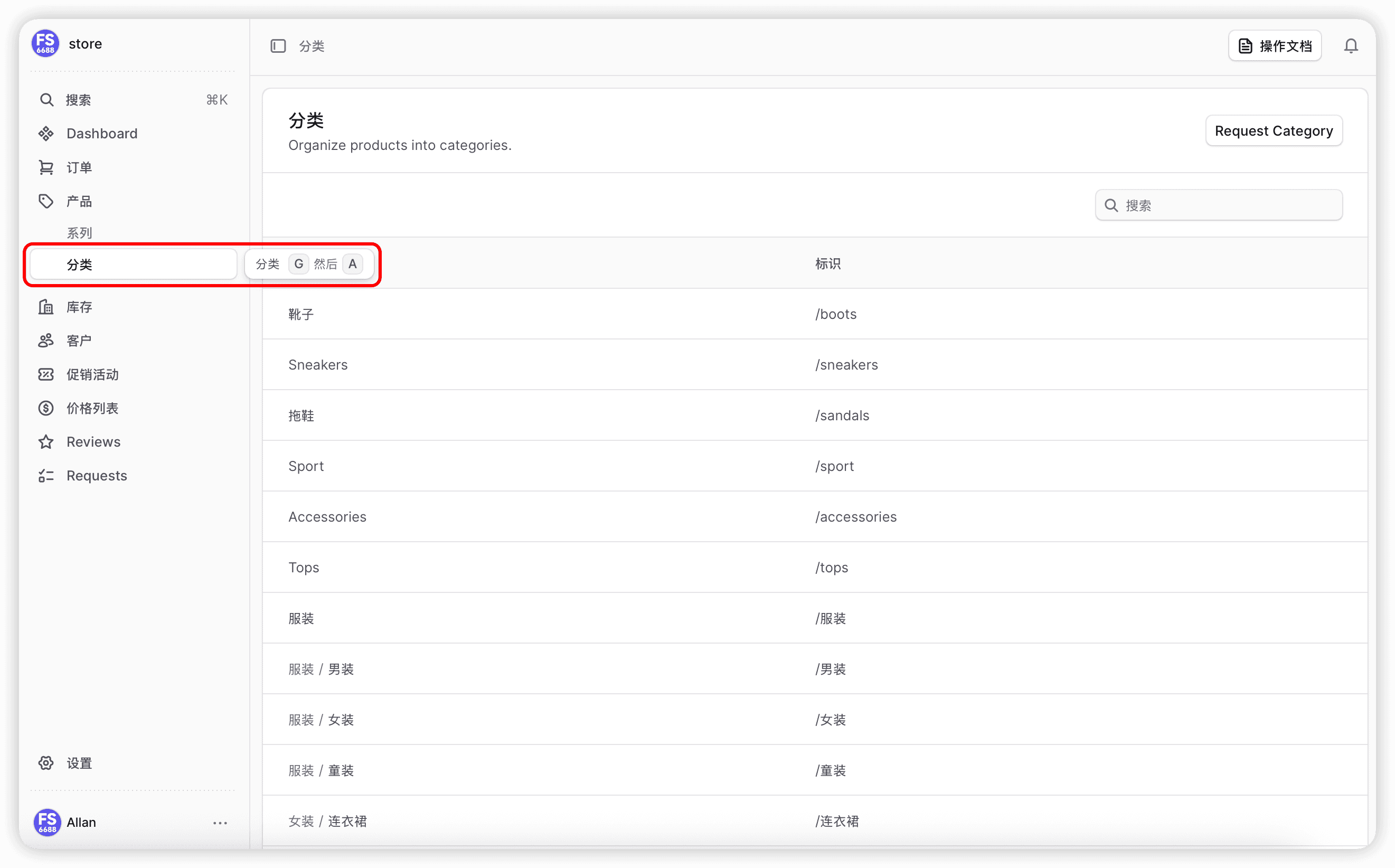Open the notifications bell
The image size is (1395, 868).
click(1351, 46)
